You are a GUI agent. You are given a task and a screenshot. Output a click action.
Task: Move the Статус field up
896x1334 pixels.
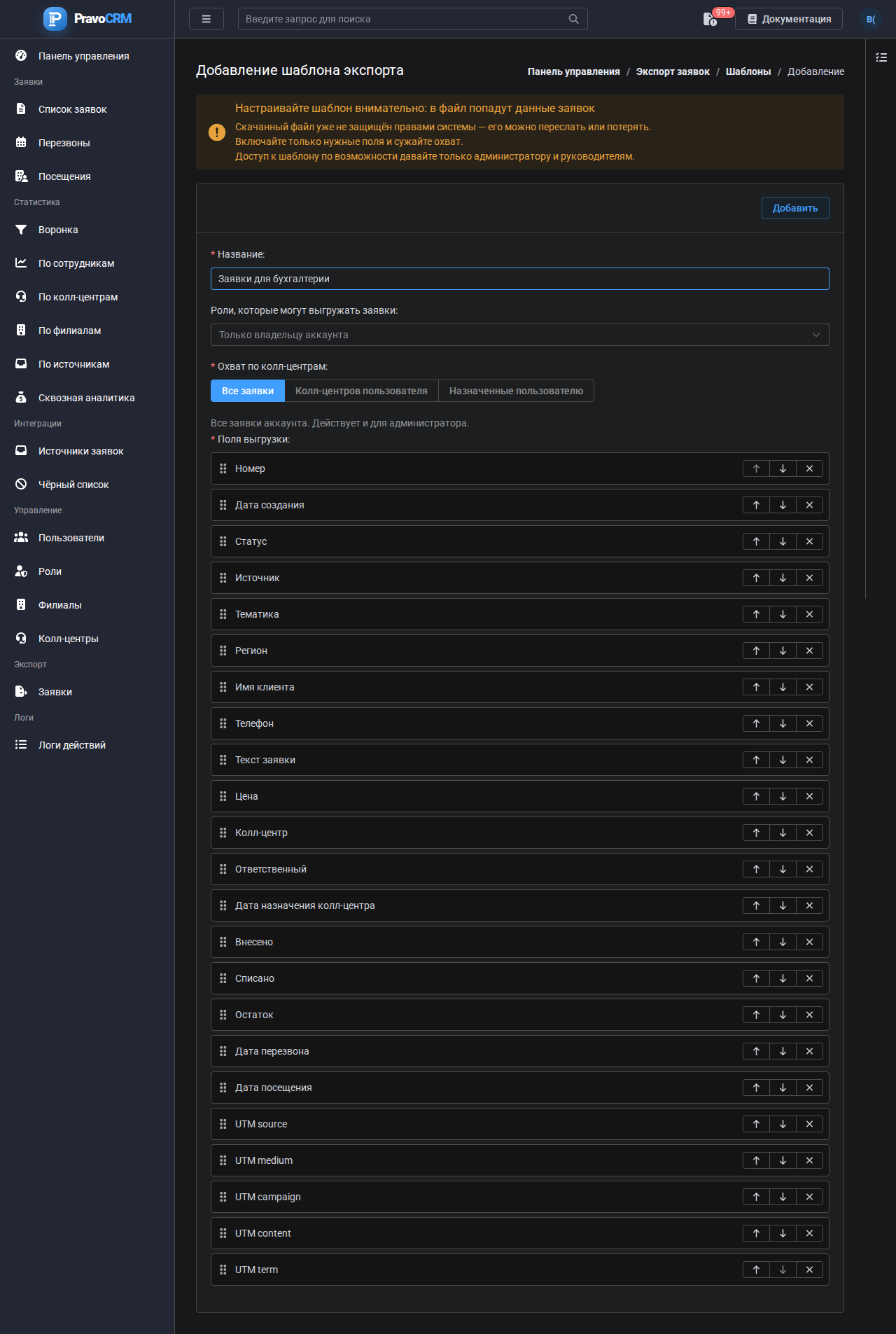(x=756, y=541)
